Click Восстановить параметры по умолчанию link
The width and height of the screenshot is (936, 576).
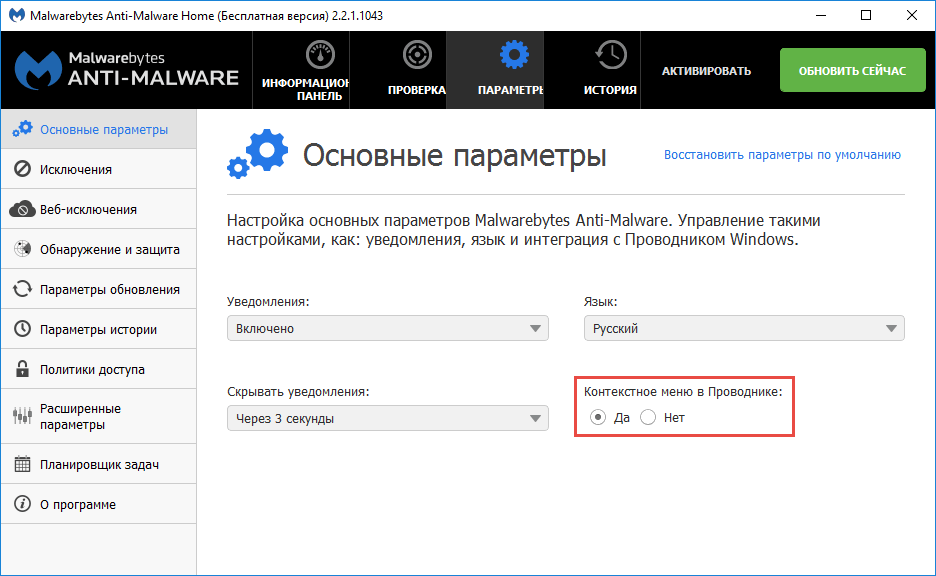click(x=782, y=155)
